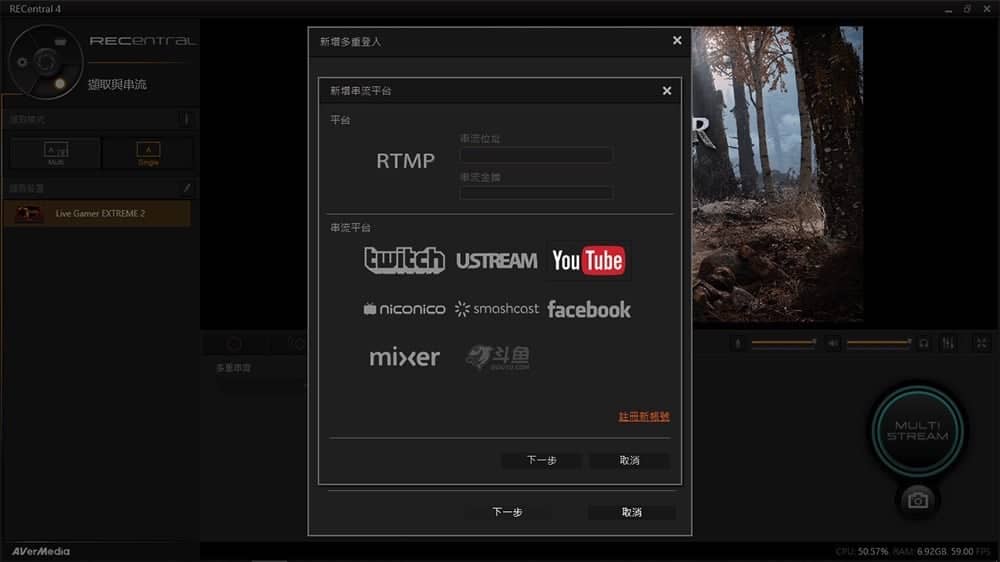Mute the speaker in RECentral main window
The height and width of the screenshot is (562, 1000).
click(833, 344)
